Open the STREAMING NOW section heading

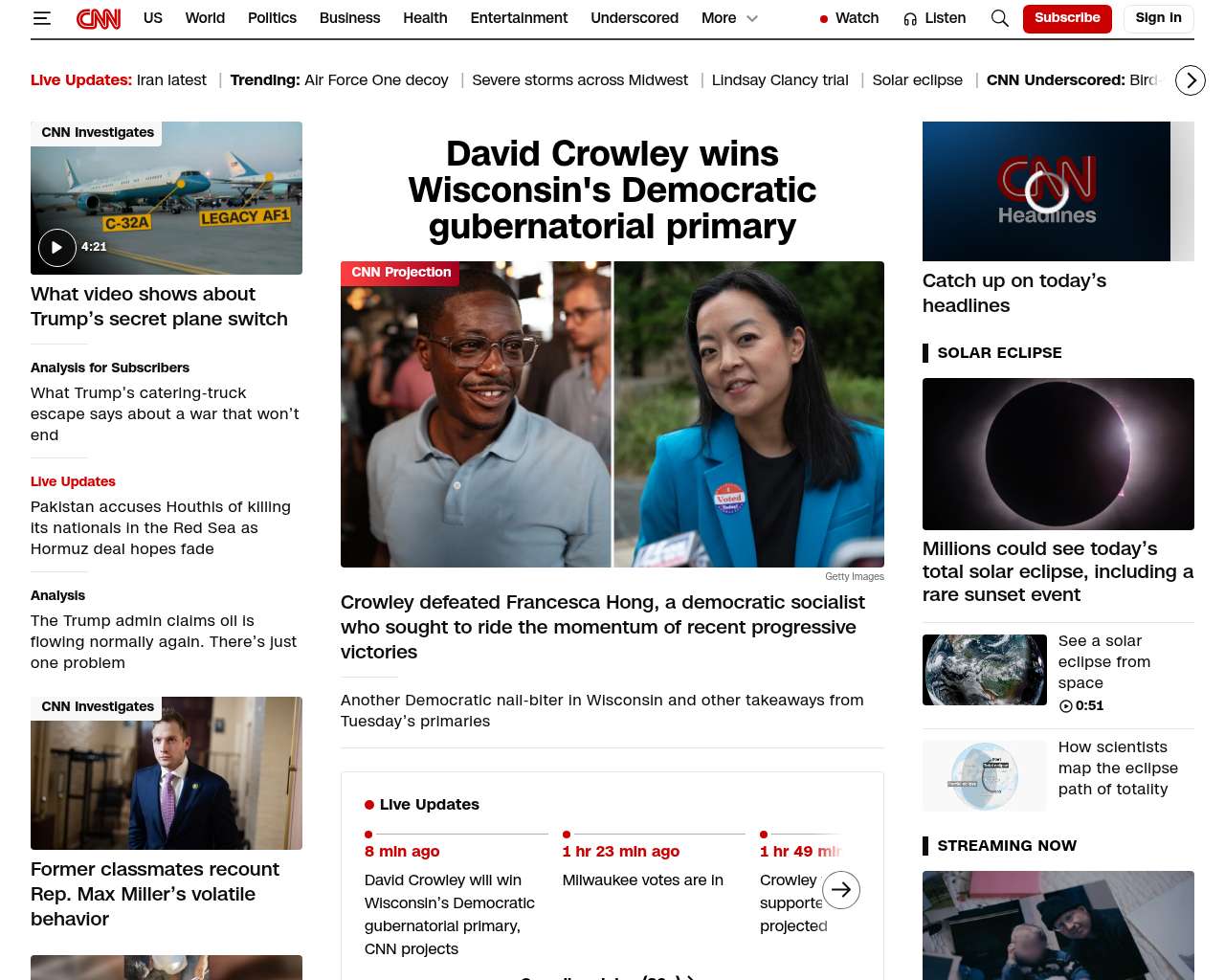coord(1007,845)
